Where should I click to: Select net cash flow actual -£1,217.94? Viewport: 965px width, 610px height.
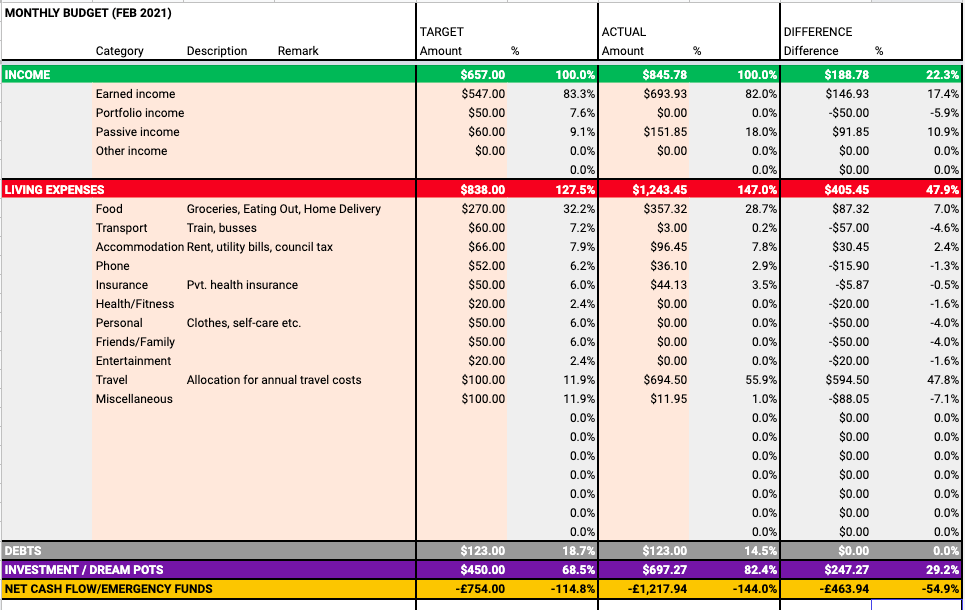657,589
